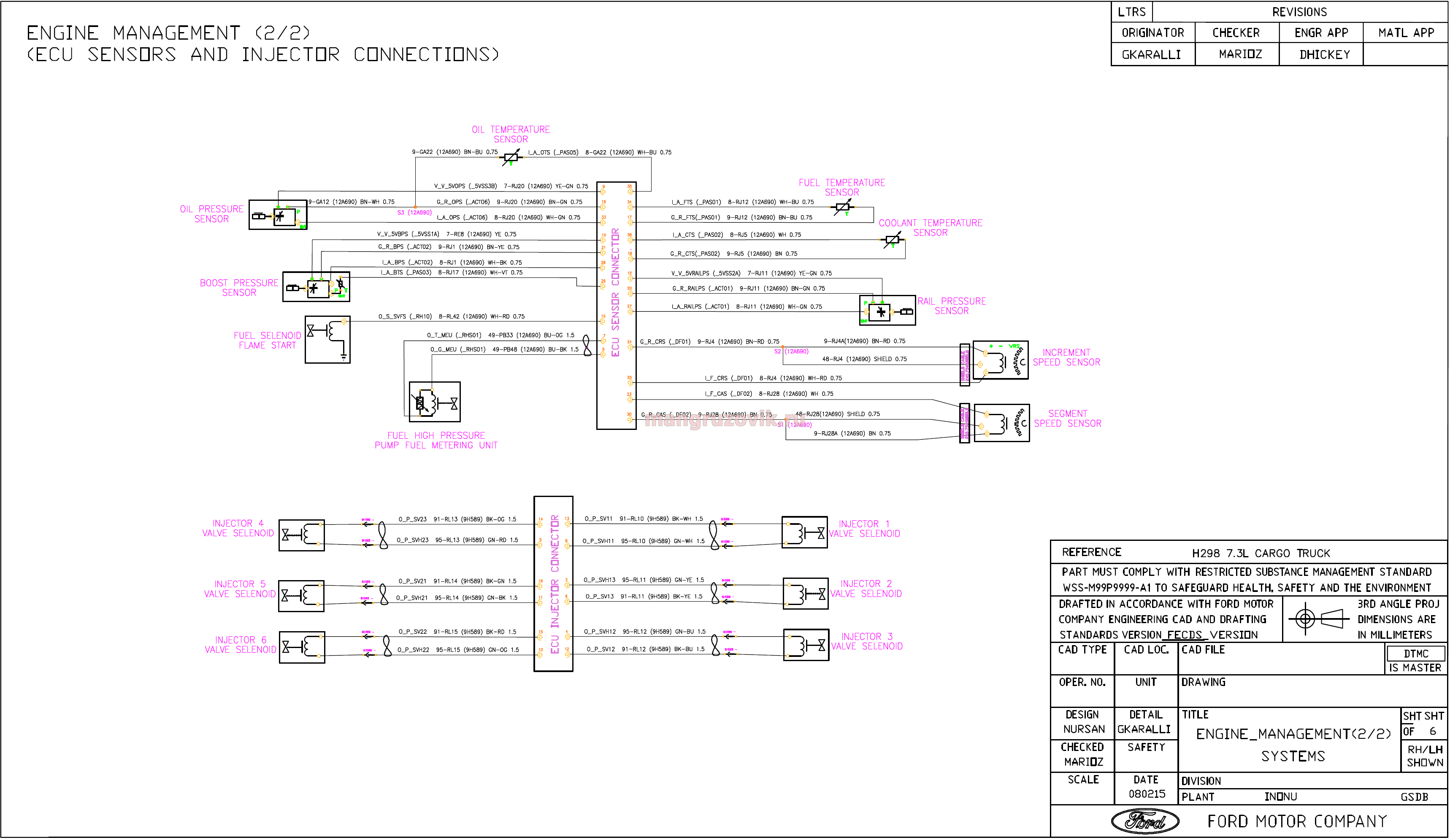Click the increment speed sensor connector plug
This screenshot has width=1450, height=840.
[x=965, y=365]
